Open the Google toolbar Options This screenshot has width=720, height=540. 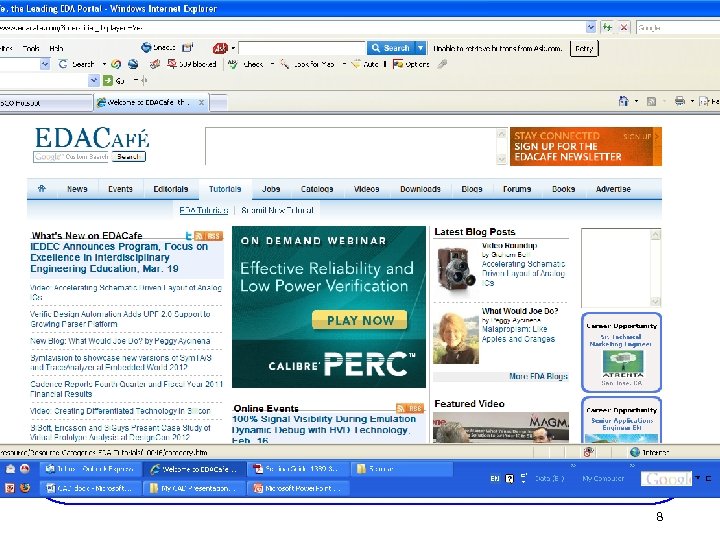point(411,64)
